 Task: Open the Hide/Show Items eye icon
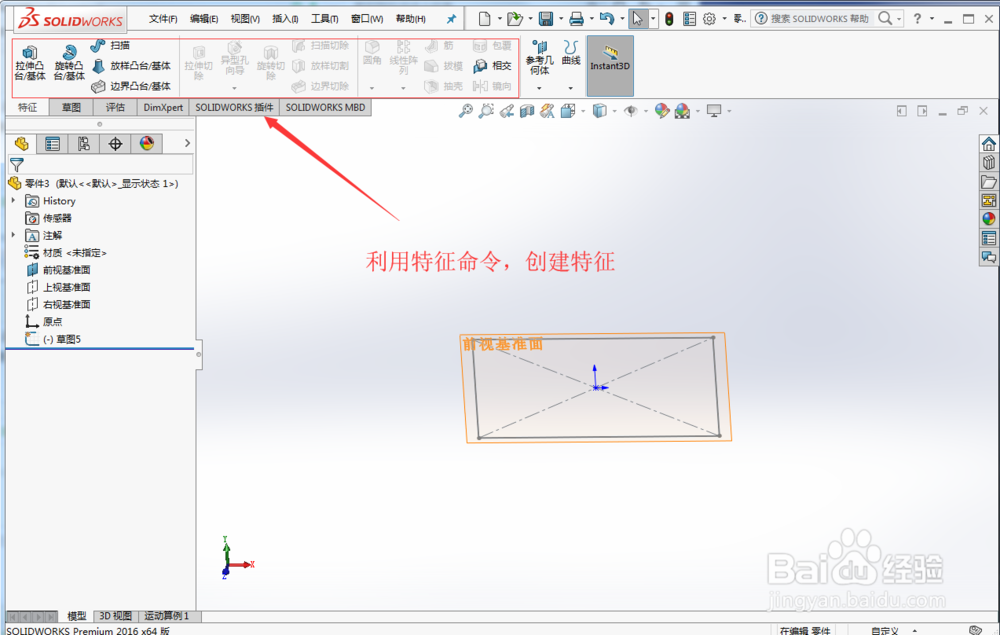(631, 111)
